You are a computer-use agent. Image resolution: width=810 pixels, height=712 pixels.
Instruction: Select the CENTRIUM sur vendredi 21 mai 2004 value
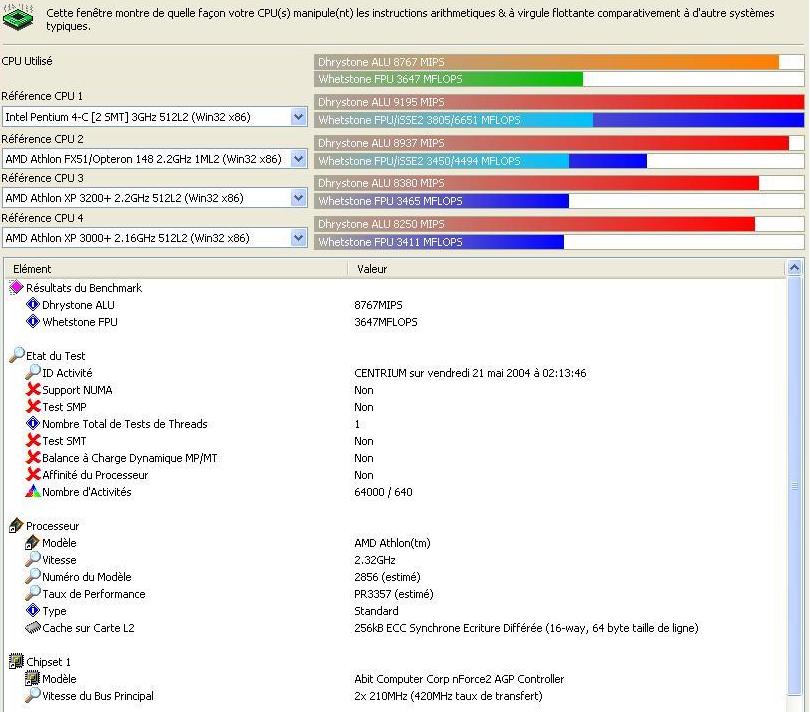point(470,373)
